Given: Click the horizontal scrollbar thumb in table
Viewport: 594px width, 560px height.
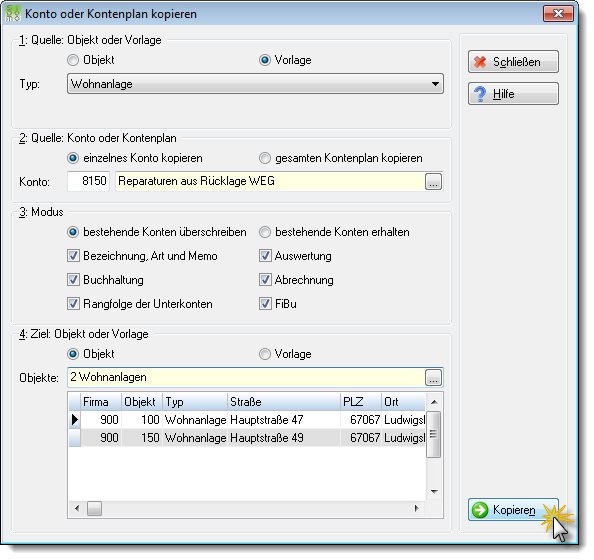Looking at the screenshot, I should click(x=94, y=508).
